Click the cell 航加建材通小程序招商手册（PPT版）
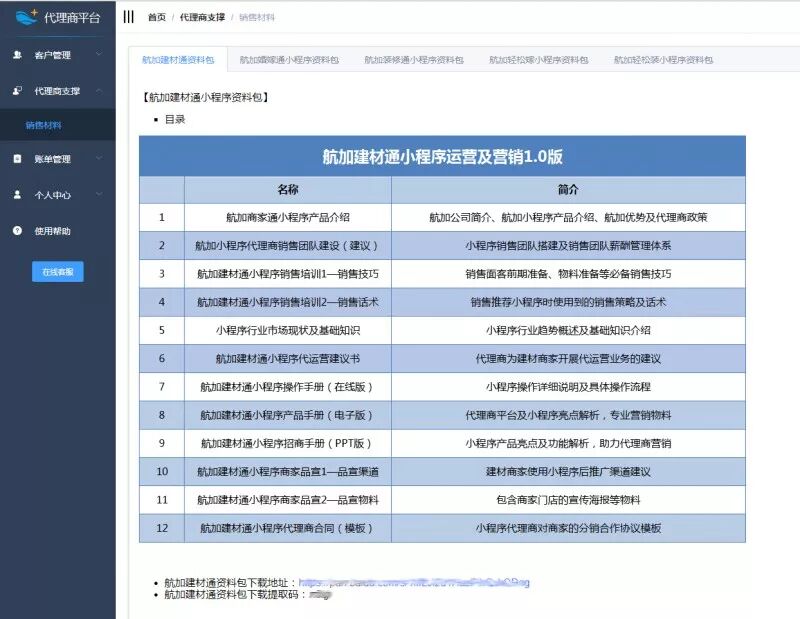The height and width of the screenshot is (619, 800). [x=288, y=443]
